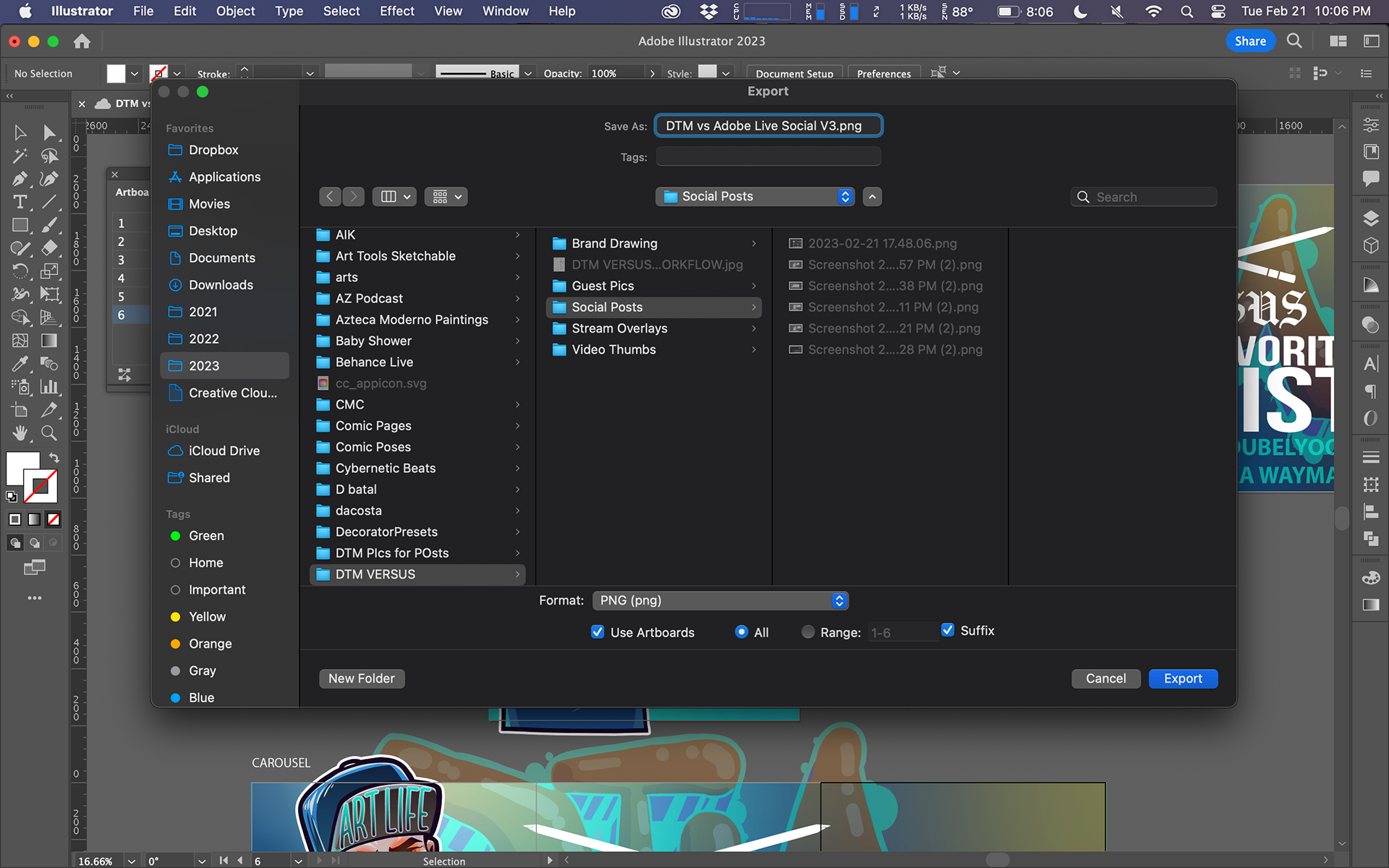Image resolution: width=1389 pixels, height=868 pixels.
Task: Open the group-by grid dropdown
Action: click(446, 197)
